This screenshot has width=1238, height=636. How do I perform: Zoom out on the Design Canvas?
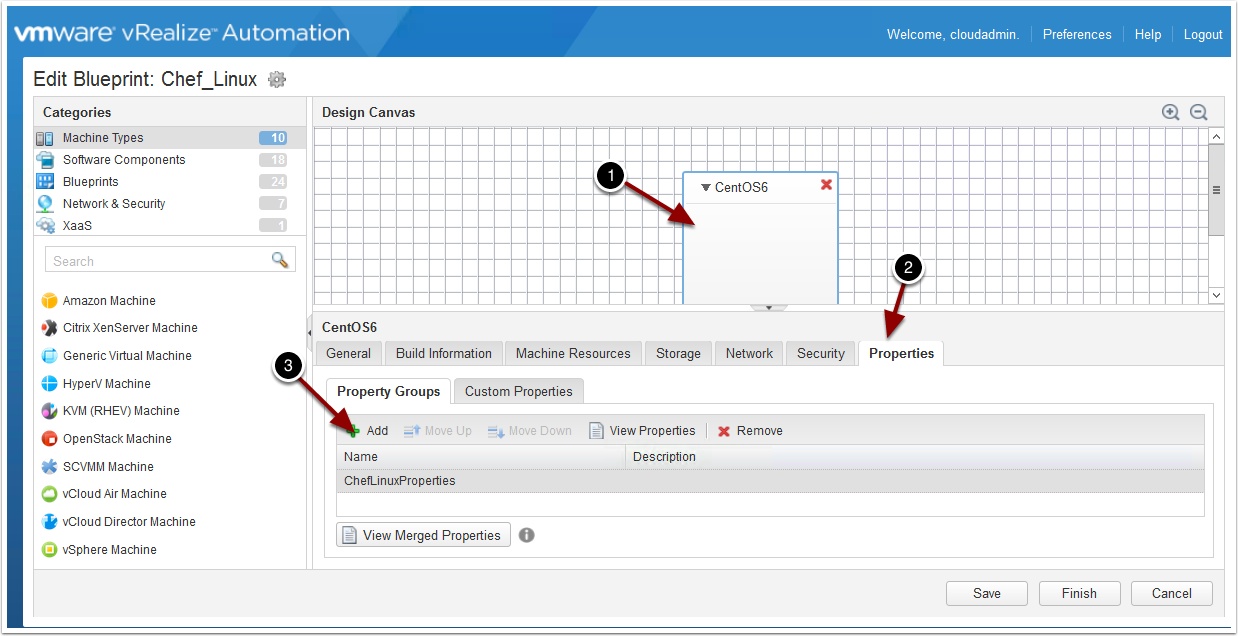coord(1199,112)
